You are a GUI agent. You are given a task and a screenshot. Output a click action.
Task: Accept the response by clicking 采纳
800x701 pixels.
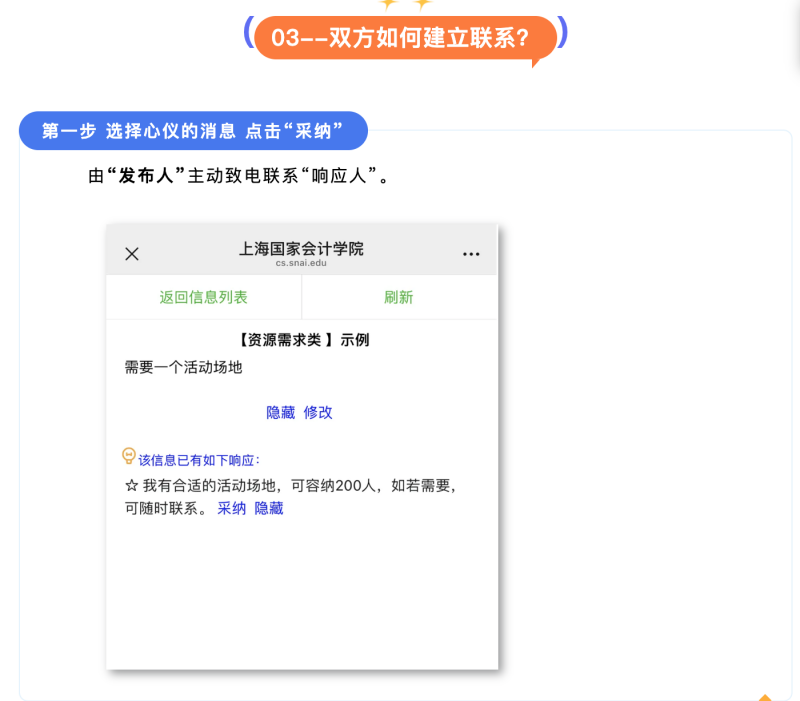(231, 508)
